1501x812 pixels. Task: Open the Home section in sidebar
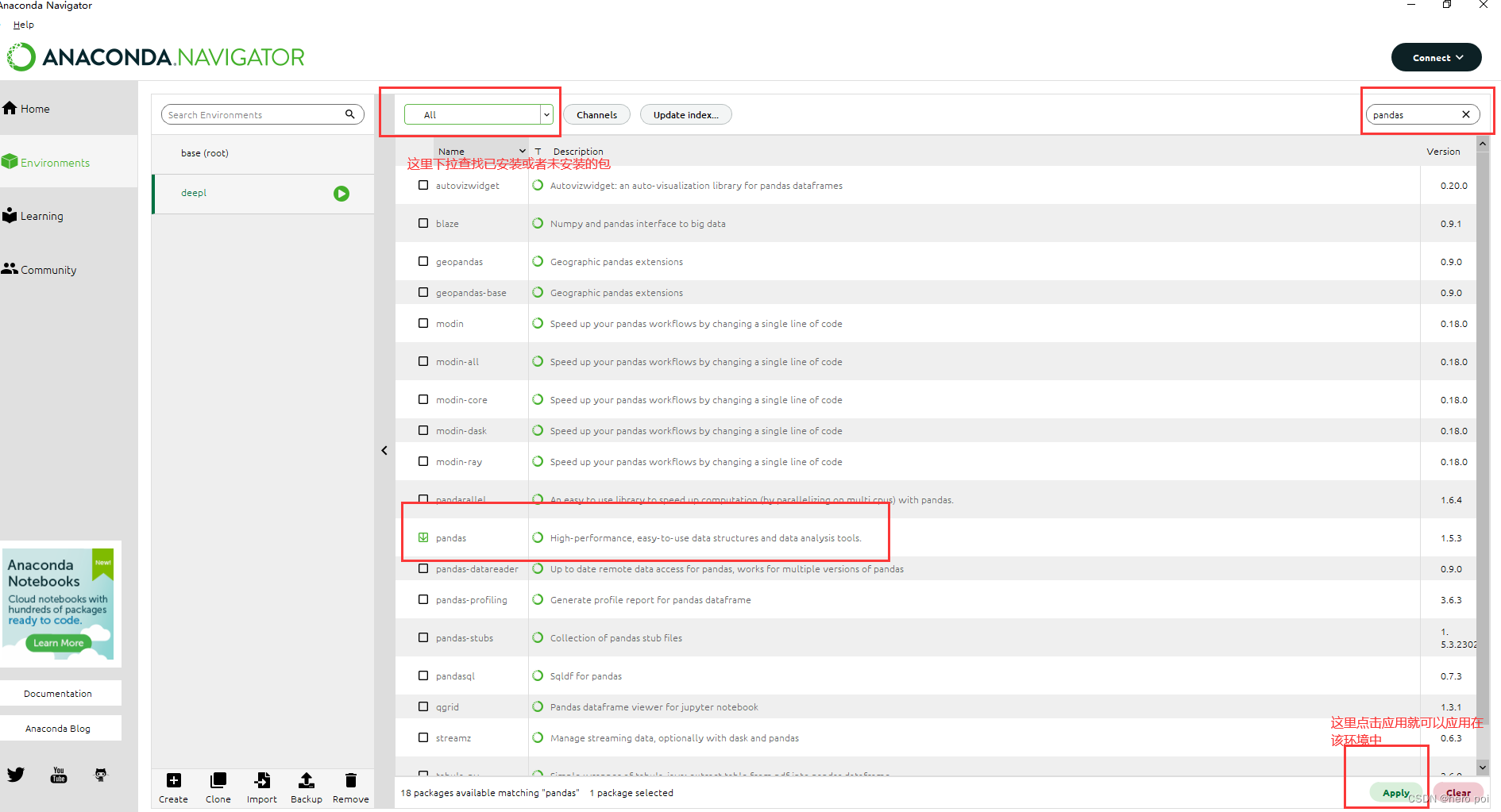[27, 109]
